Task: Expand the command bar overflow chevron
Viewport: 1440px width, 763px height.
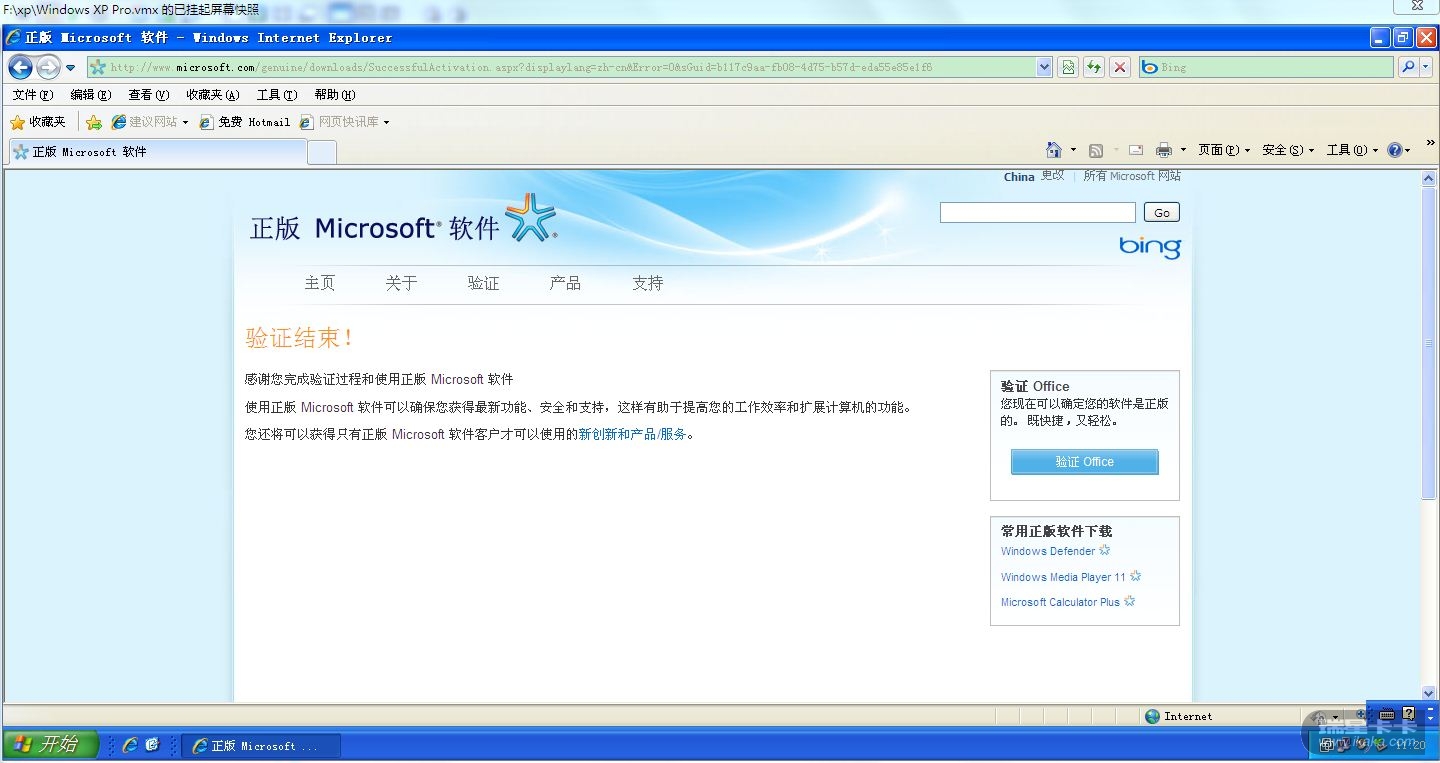Action: pyautogui.click(x=1430, y=143)
